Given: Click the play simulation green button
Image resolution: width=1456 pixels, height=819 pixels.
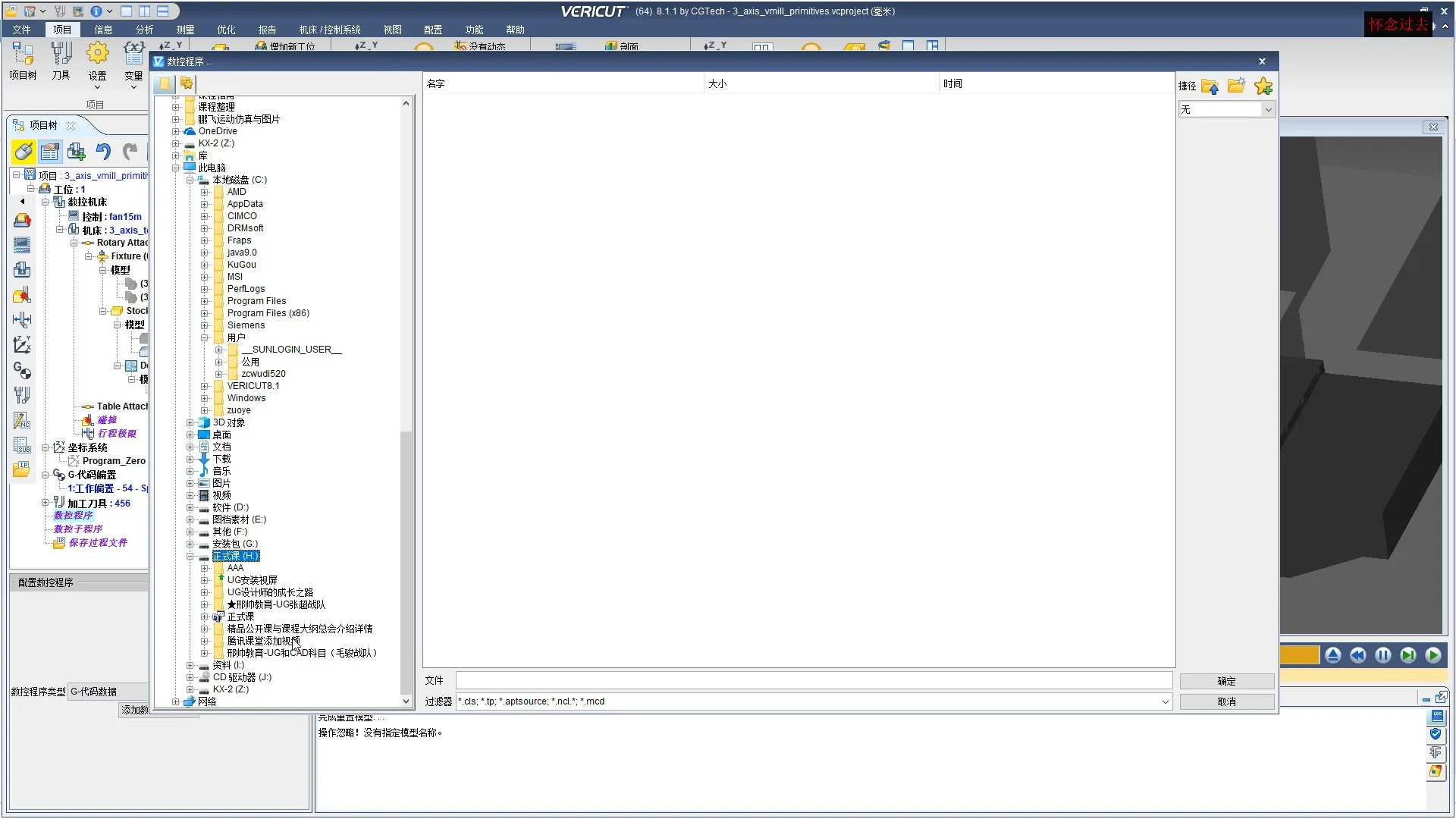Looking at the screenshot, I should 1432,655.
